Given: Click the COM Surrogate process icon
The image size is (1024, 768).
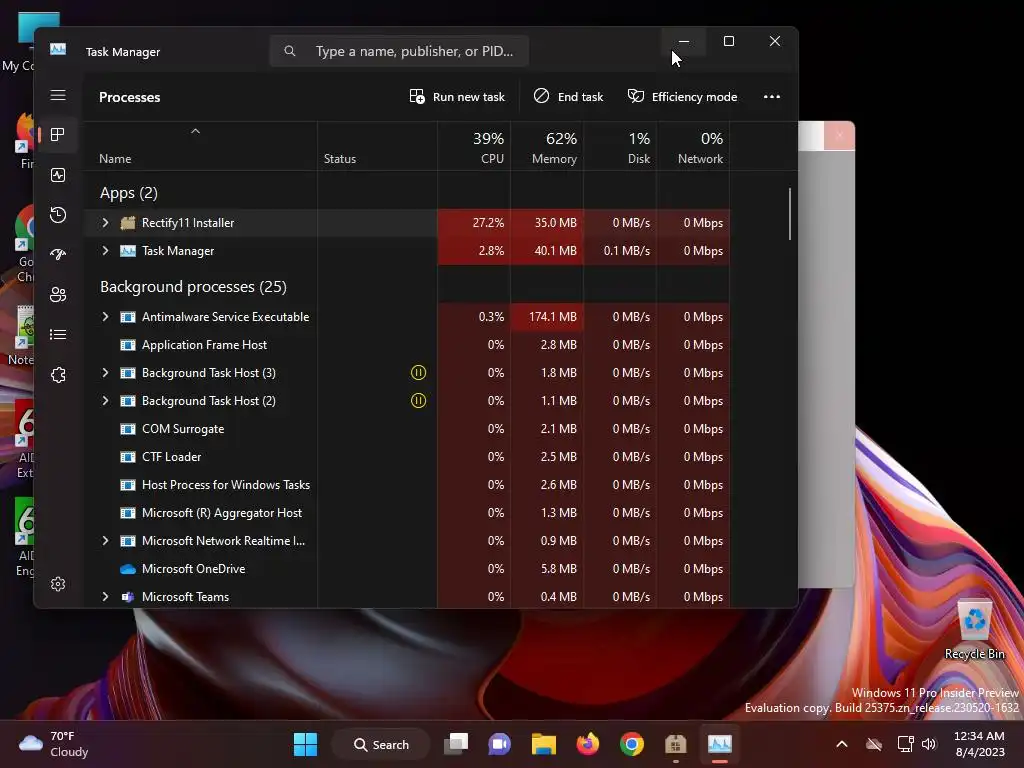Looking at the screenshot, I should (x=128, y=429).
